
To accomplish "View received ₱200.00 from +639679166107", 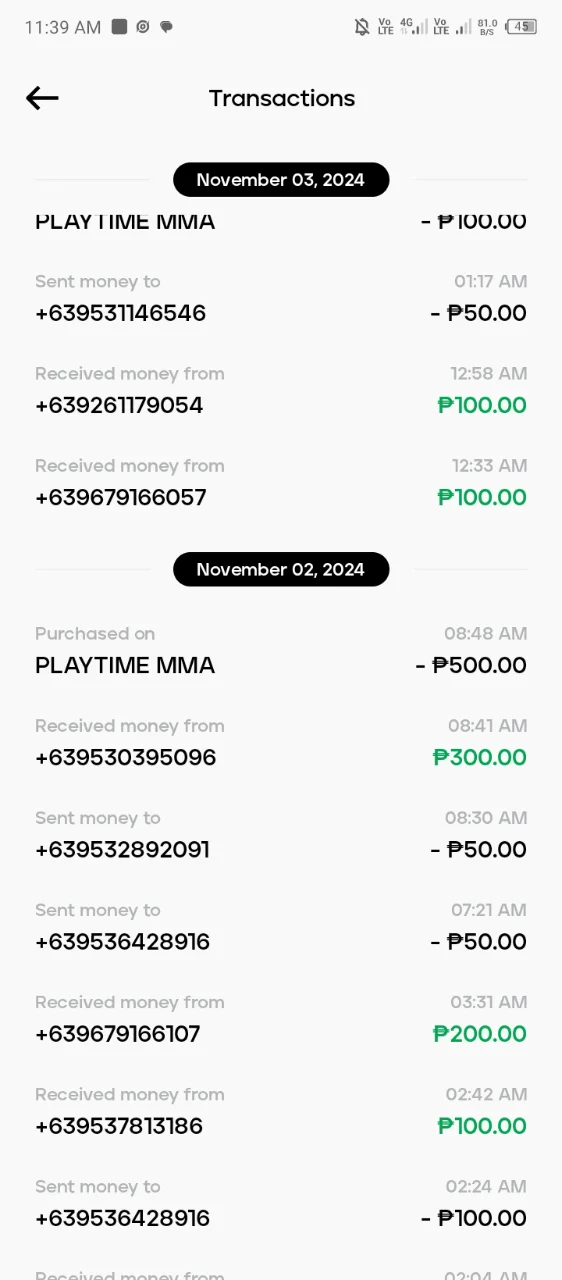I will coord(281,1019).
